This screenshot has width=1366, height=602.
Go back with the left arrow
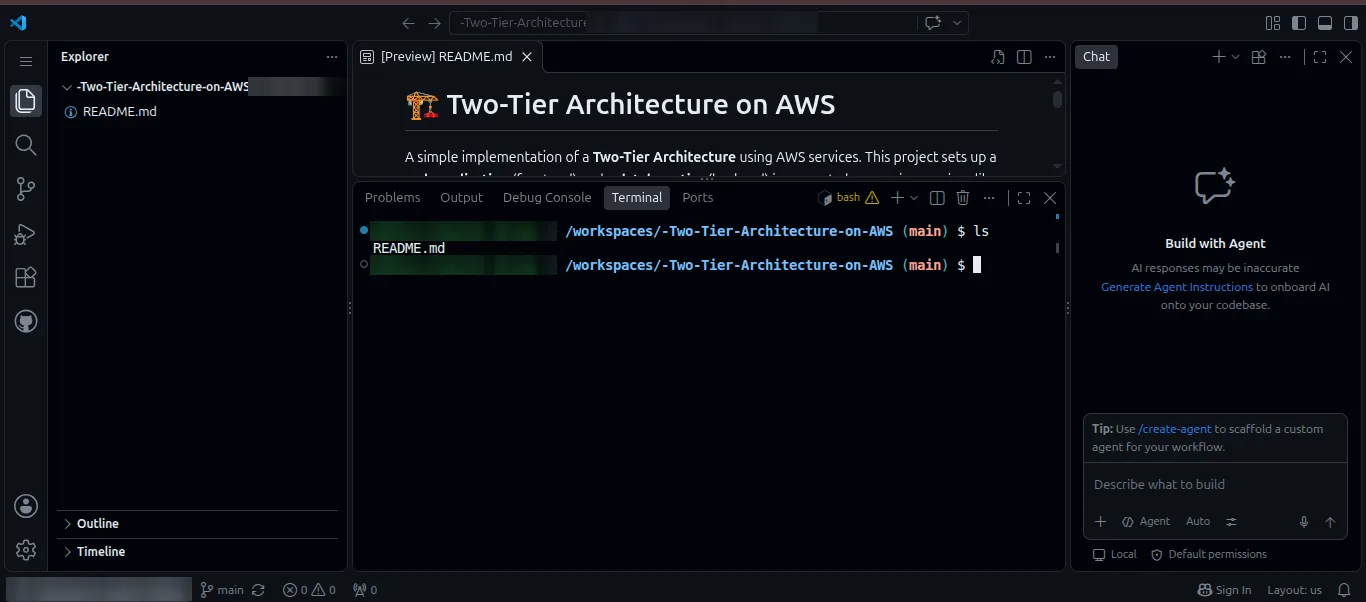pyautogui.click(x=408, y=23)
